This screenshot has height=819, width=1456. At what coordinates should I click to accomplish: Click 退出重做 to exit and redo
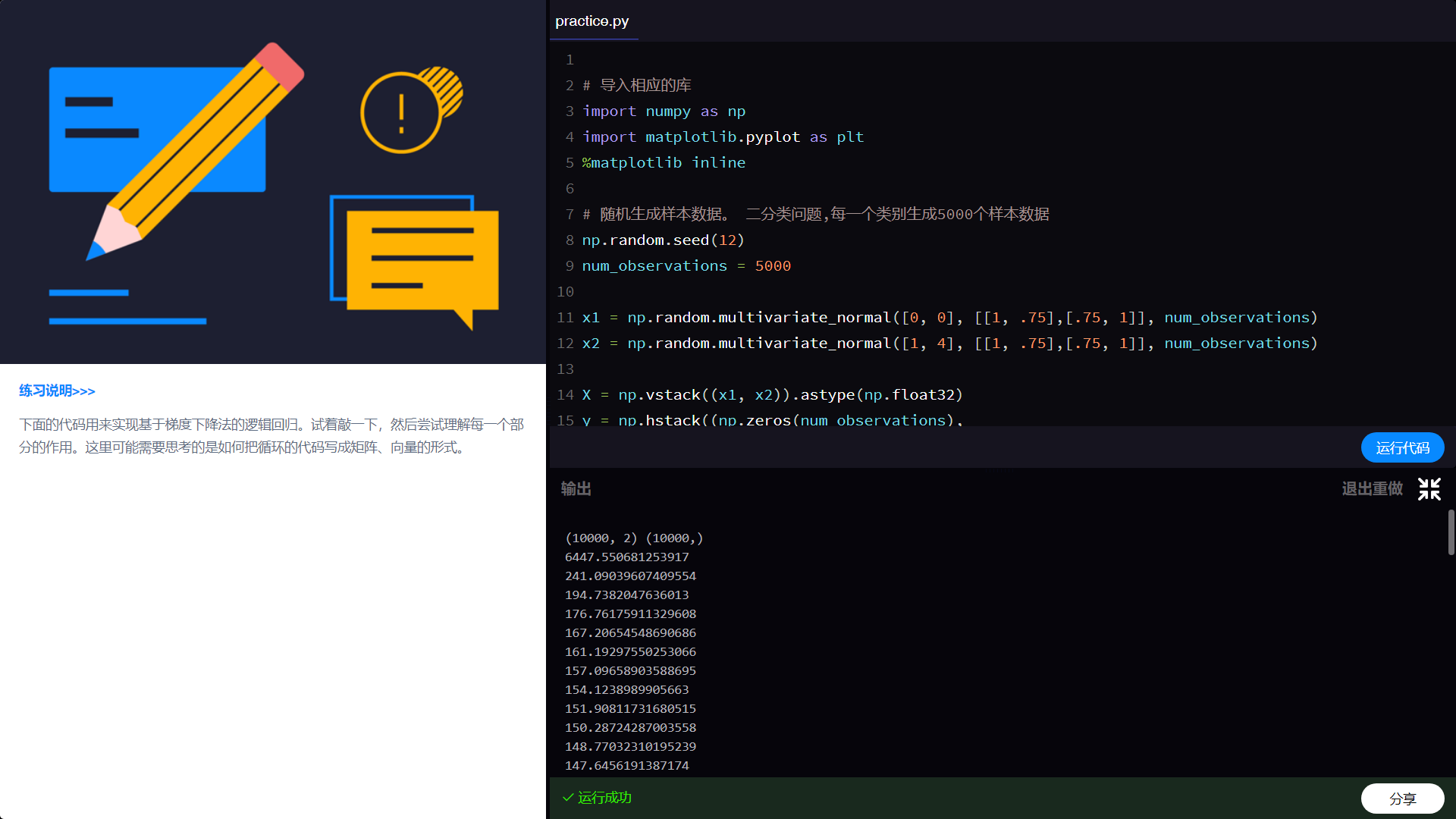point(1373,489)
